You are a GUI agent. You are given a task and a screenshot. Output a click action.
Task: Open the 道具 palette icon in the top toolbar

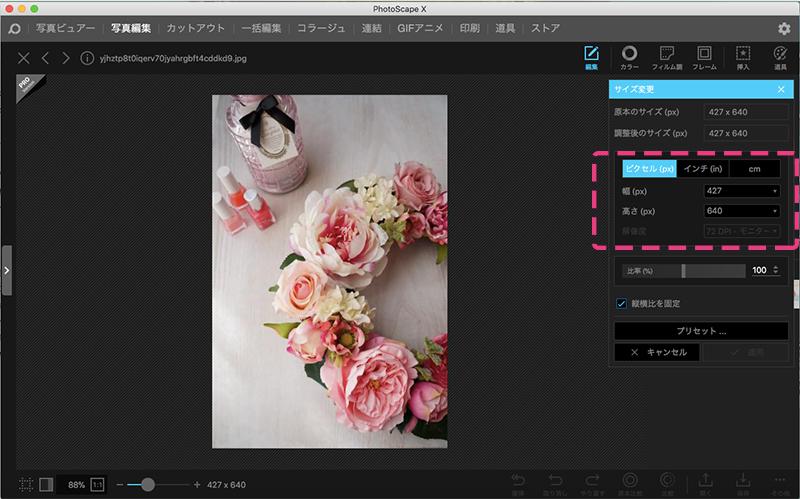coord(780,57)
